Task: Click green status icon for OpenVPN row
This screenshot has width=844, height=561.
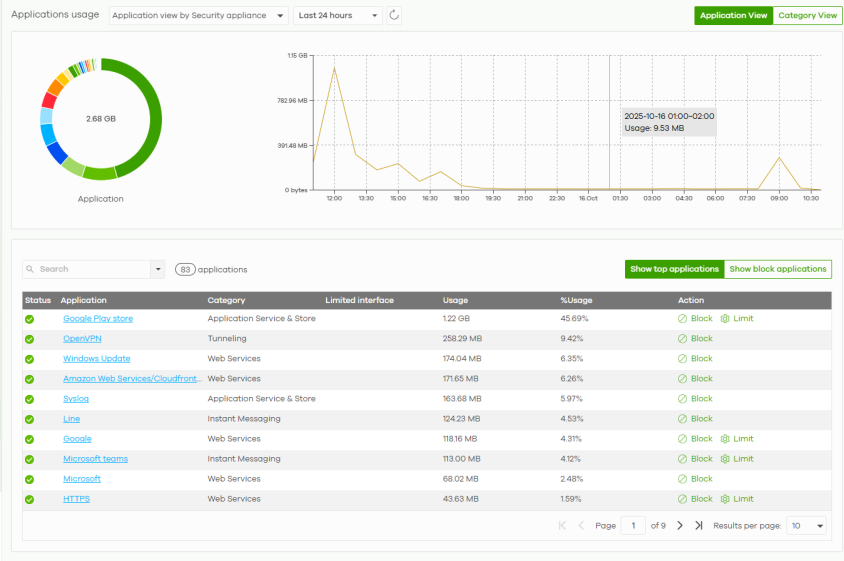Action: coord(30,339)
